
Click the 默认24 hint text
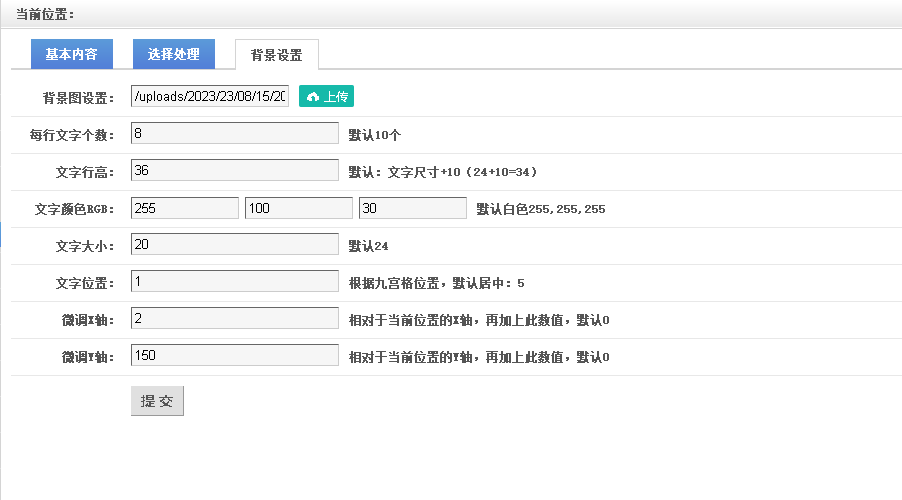(x=368, y=246)
